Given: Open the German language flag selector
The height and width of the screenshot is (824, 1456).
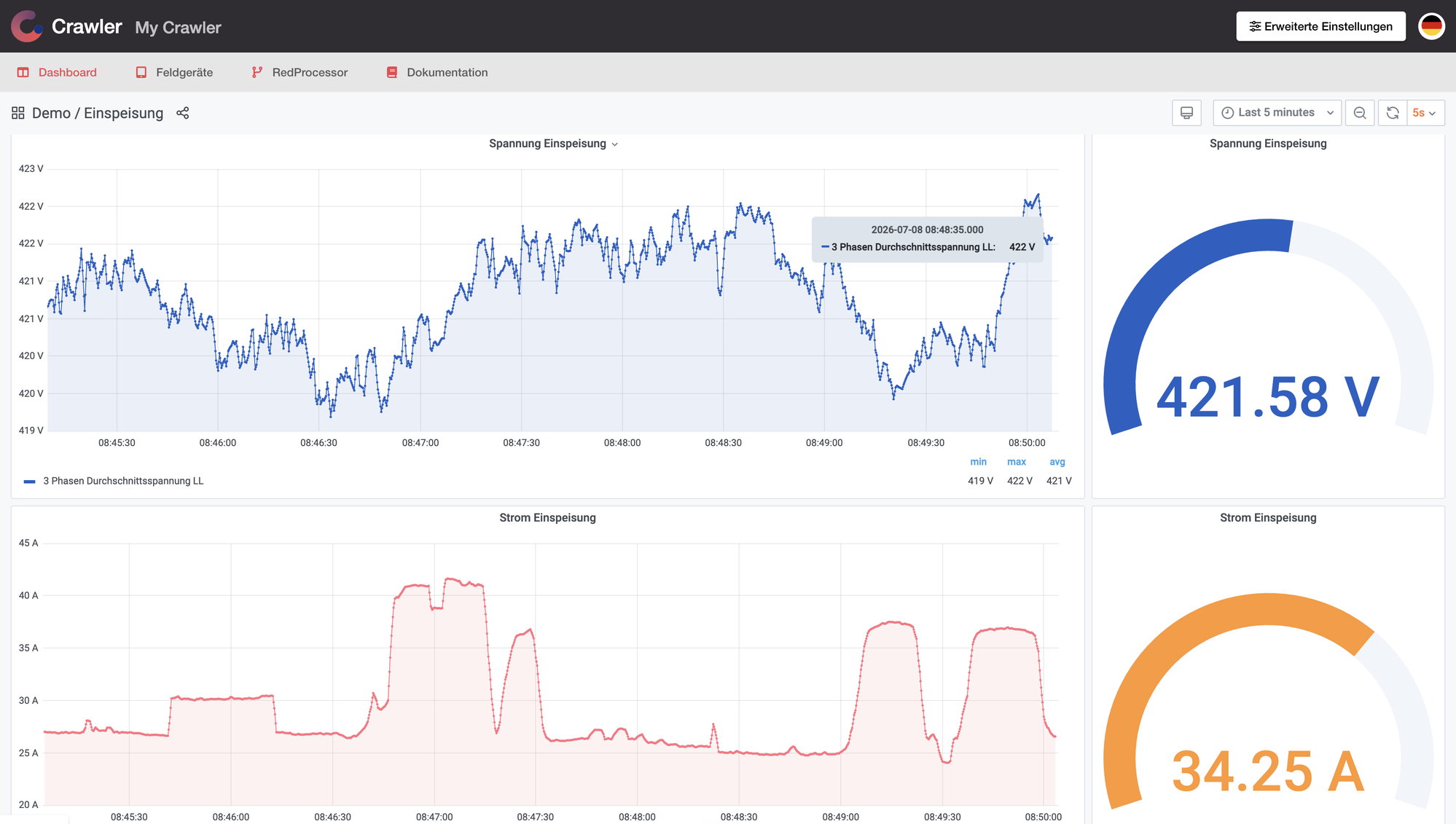Looking at the screenshot, I should click(1431, 26).
